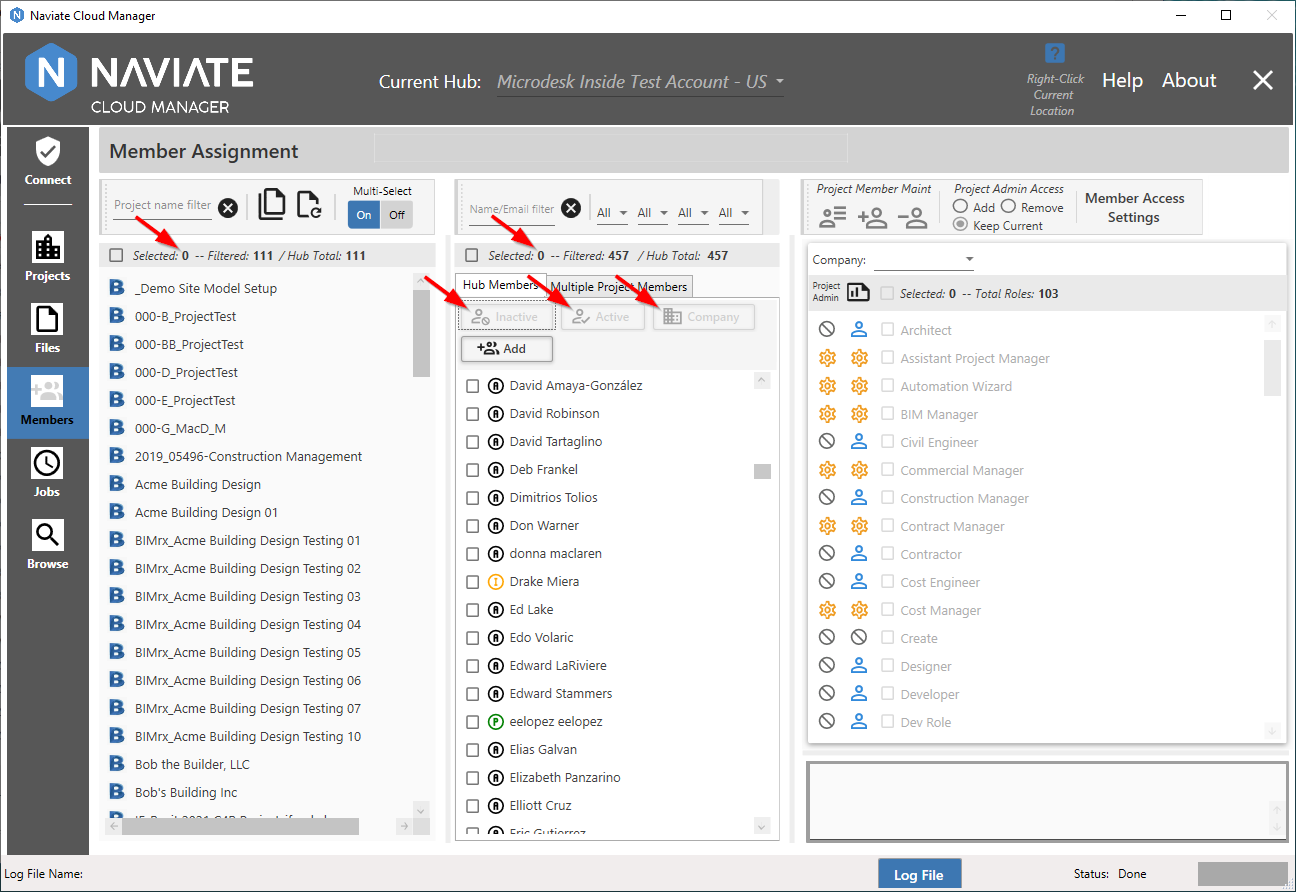The image size is (1296, 892).
Task: Click the second blocked icon beside Create
Action: (x=858, y=637)
